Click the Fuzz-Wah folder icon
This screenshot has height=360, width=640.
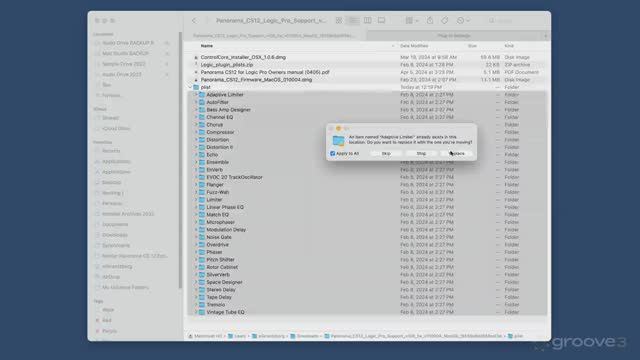click(202, 192)
